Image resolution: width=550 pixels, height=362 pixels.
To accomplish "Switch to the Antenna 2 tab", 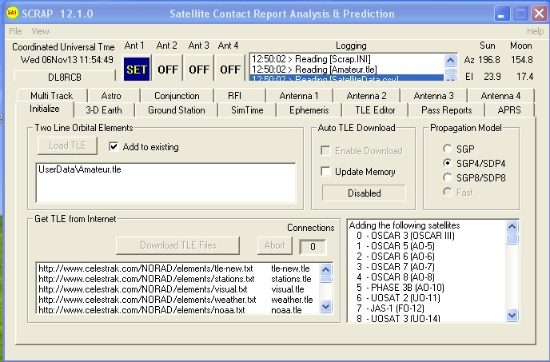I will [367, 95].
